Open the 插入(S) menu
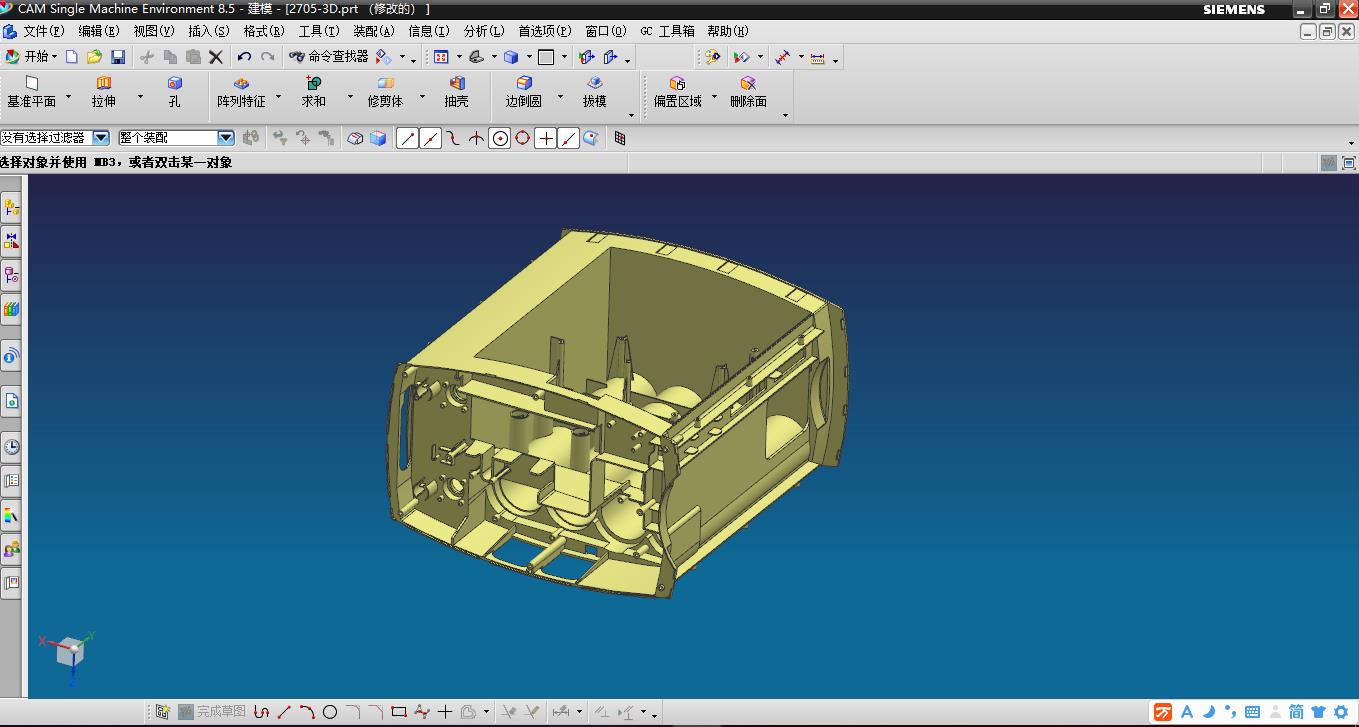 pyautogui.click(x=208, y=31)
